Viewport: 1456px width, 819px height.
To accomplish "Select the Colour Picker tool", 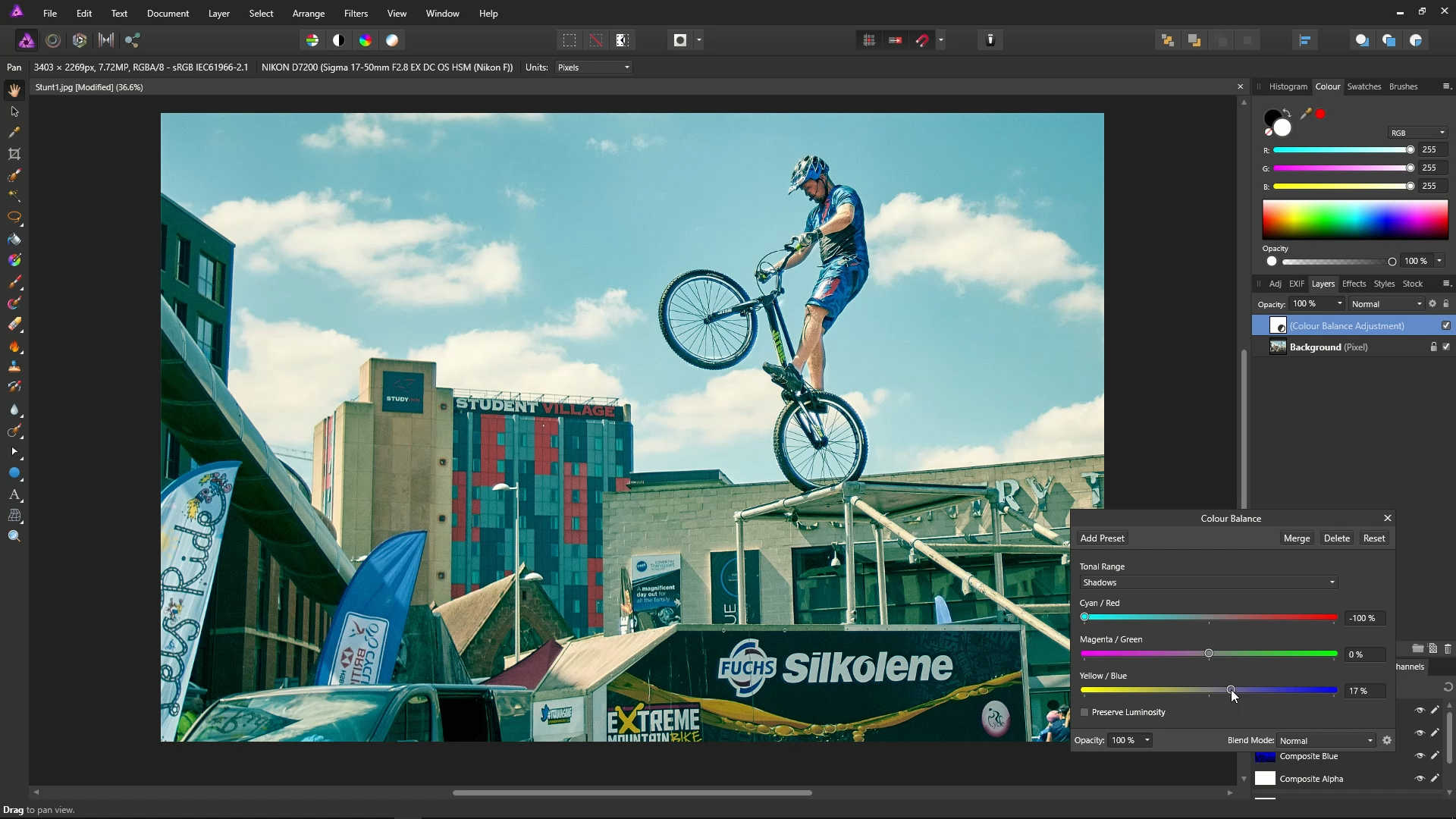I will (14, 133).
